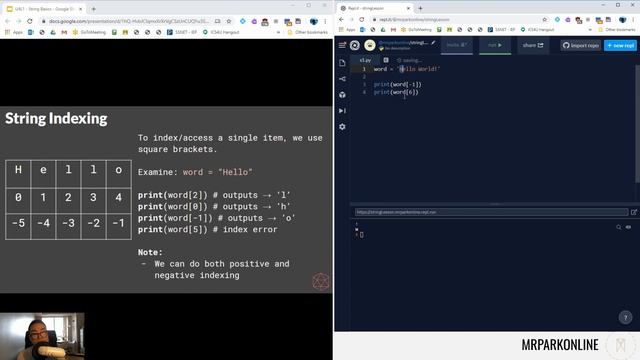Viewport: 640px width, 360px height.
Task: Click code line 1 word = 'Hello world!'
Action: click(407, 69)
